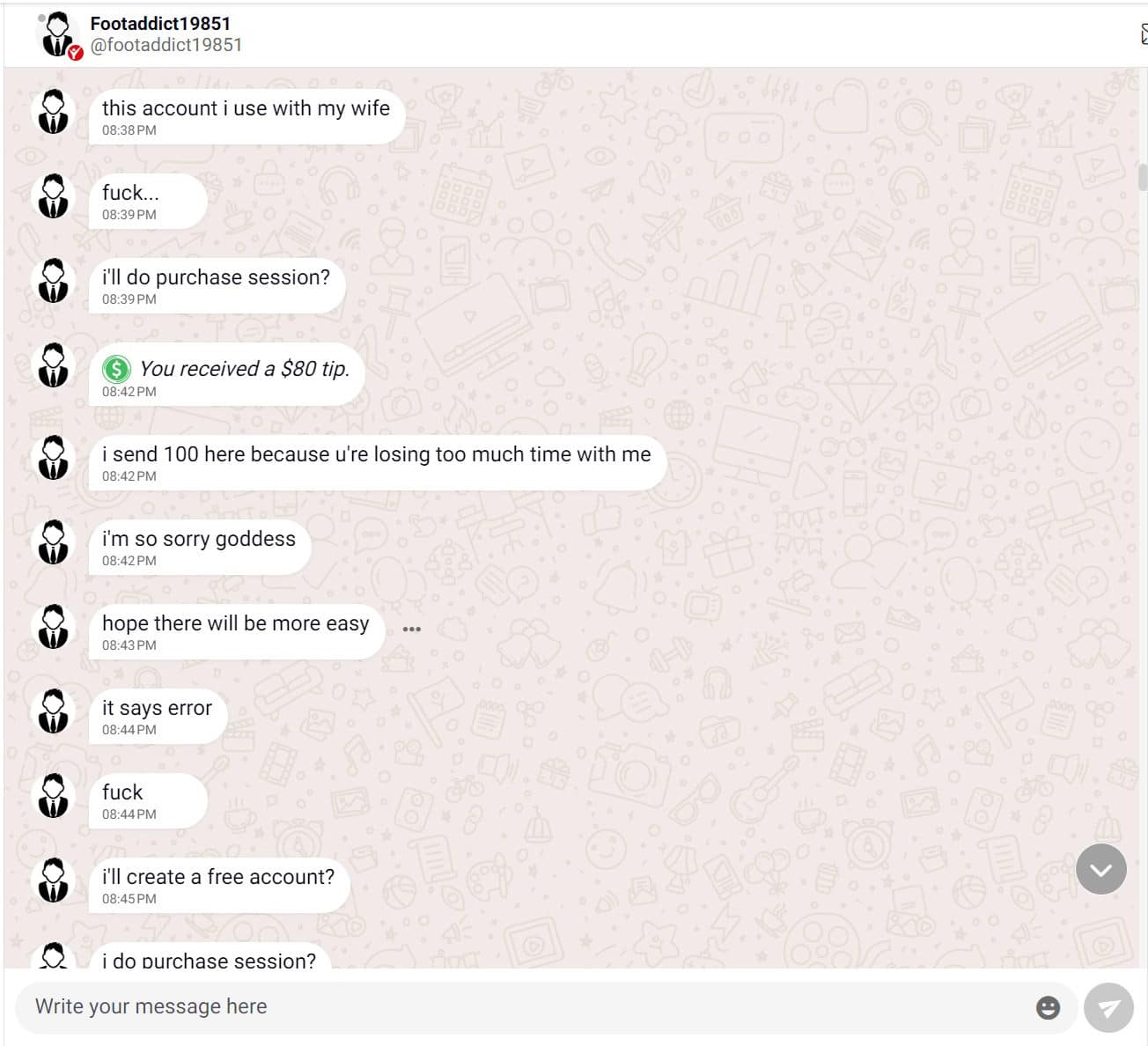Select the 'You received a $80 tip' message

click(227, 375)
